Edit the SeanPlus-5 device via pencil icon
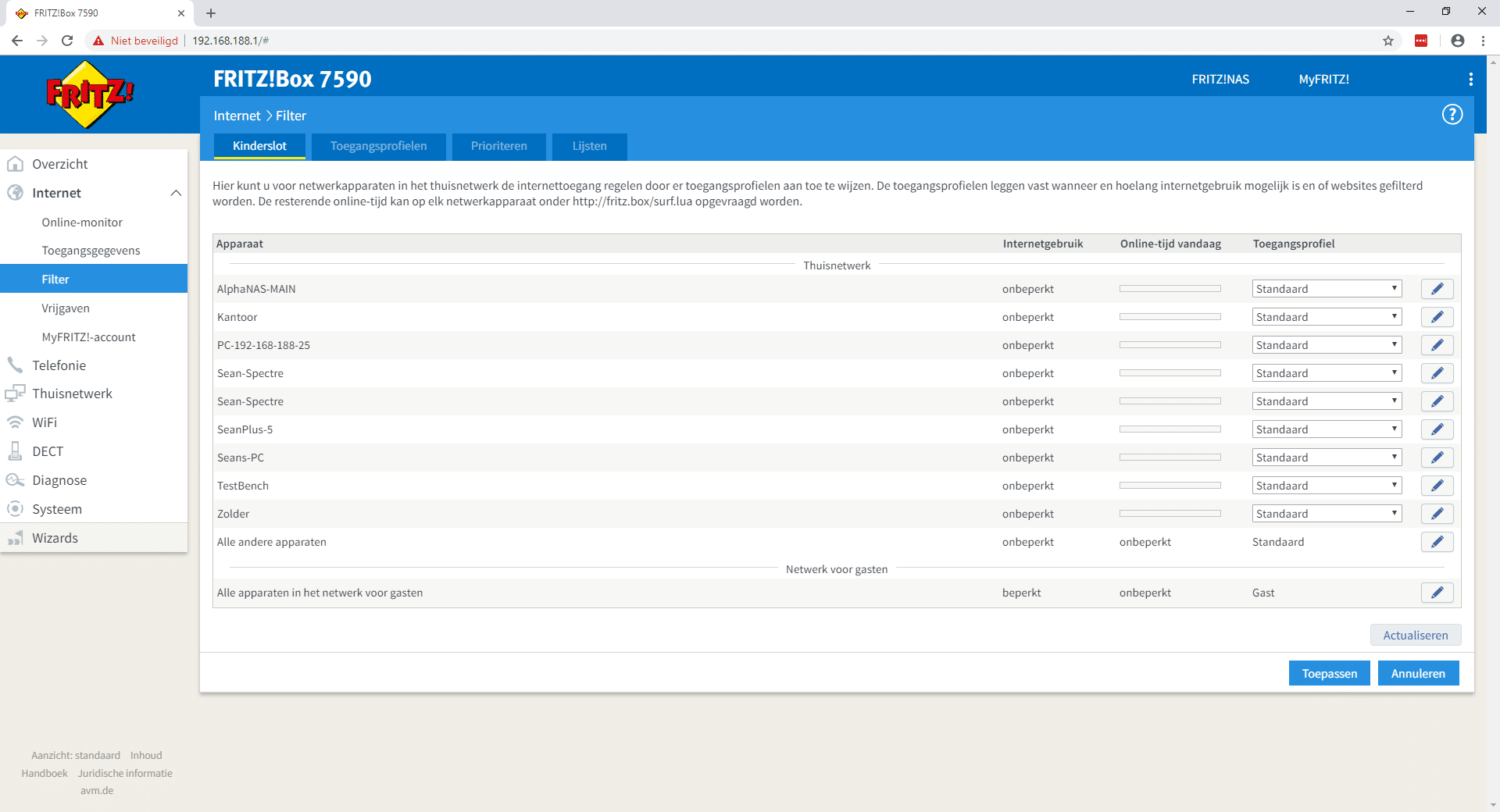This screenshot has width=1500, height=812. click(x=1437, y=429)
